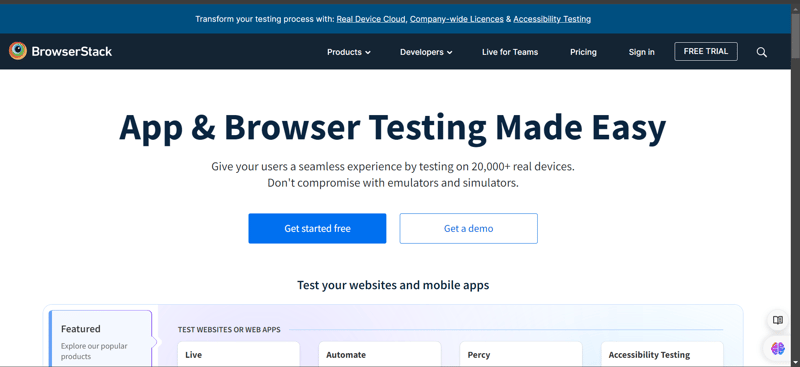The image size is (800, 367).
Task: Click the FREE TRIAL button
Action: point(706,52)
